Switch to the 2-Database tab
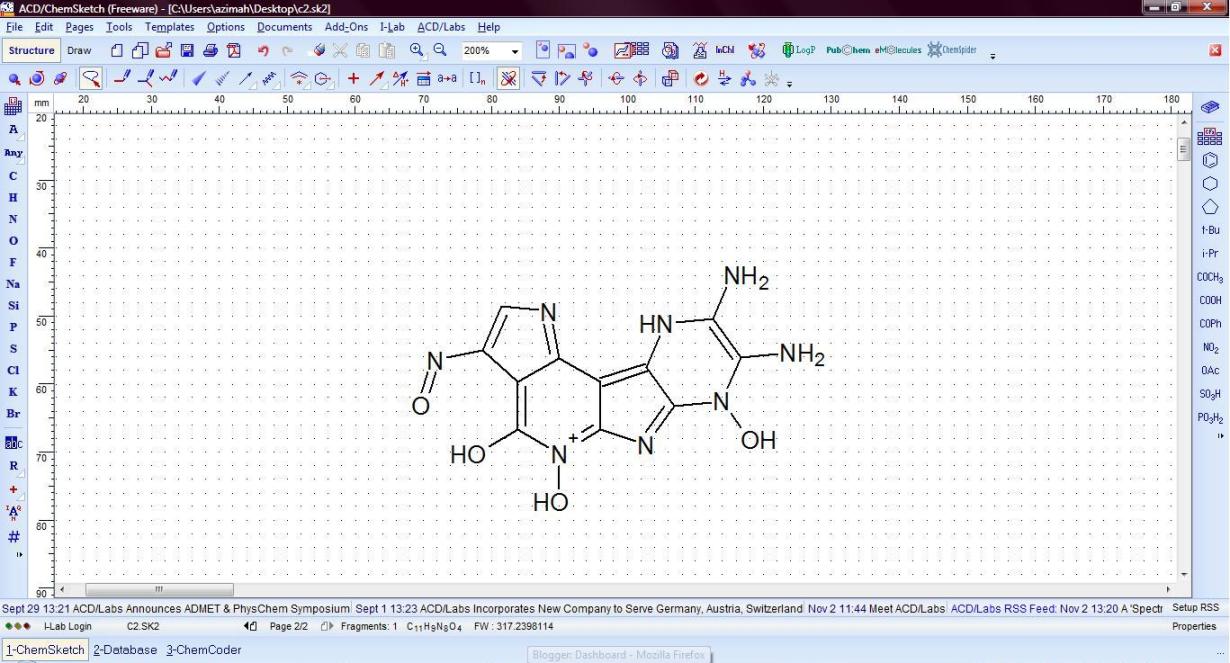The height and width of the screenshot is (663, 1230). [x=125, y=650]
